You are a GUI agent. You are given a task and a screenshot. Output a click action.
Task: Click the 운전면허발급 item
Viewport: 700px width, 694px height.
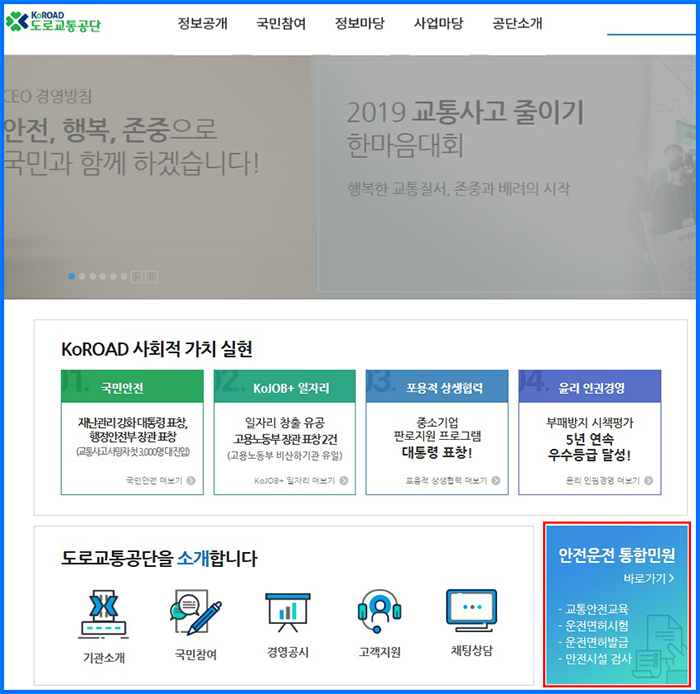pyautogui.click(x=596, y=642)
